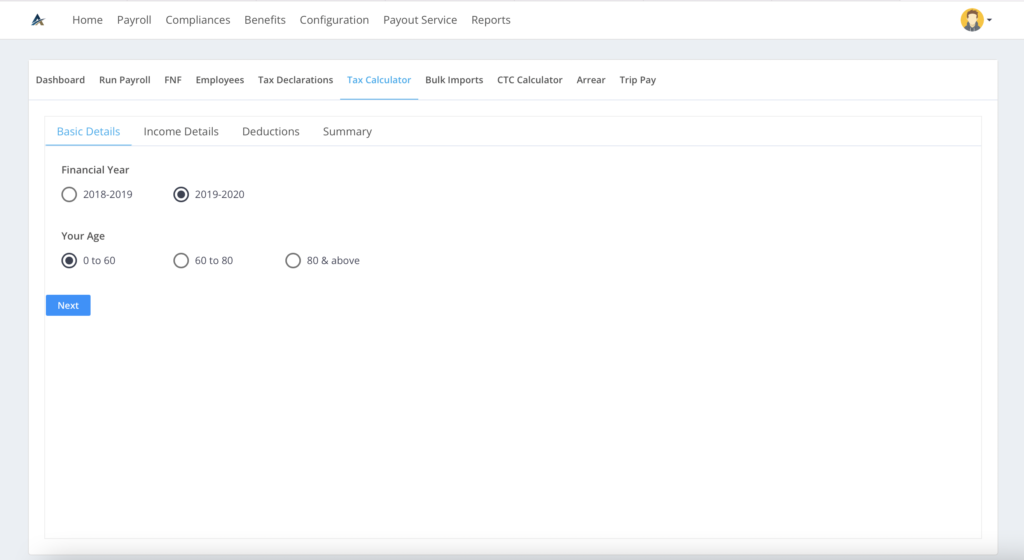1024x560 pixels.
Task: Click the Your Age label
Action: [83, 236]
